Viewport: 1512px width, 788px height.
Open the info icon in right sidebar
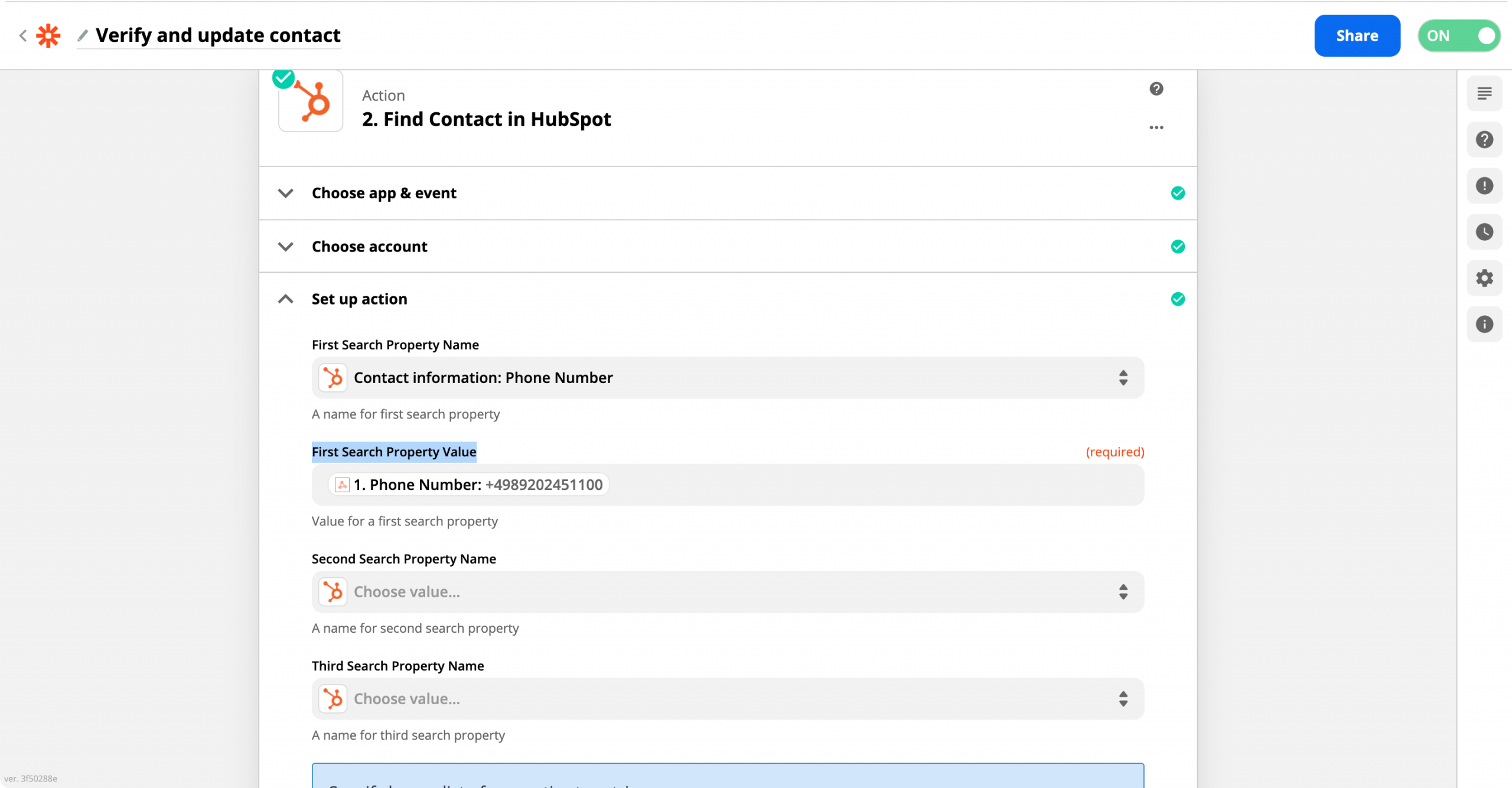coord(1484,324)
